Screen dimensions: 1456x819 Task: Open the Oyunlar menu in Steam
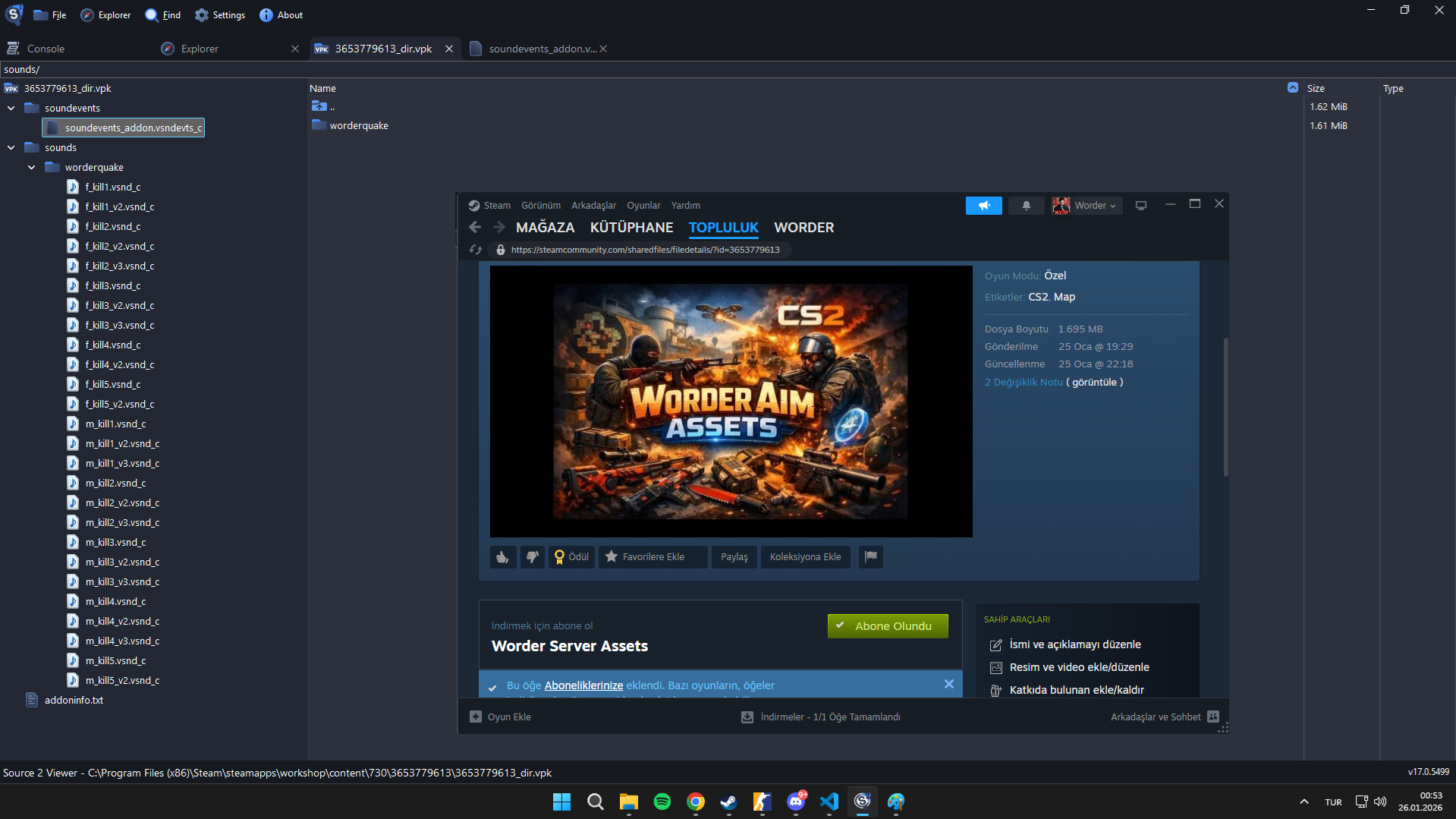click(643, 206)
